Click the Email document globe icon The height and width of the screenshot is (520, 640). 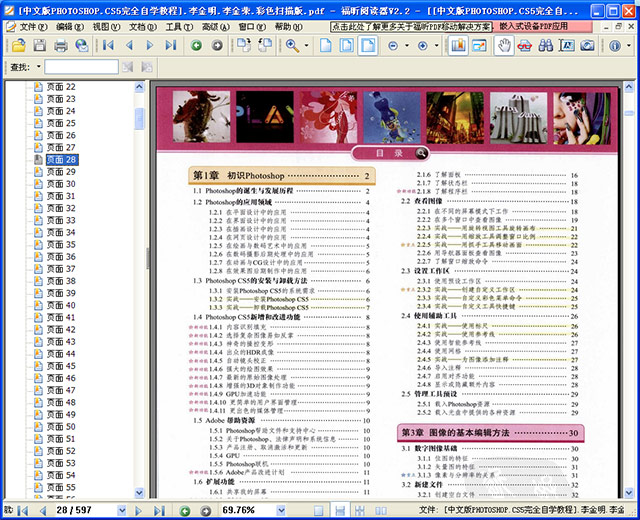click(x=82, y=45)
